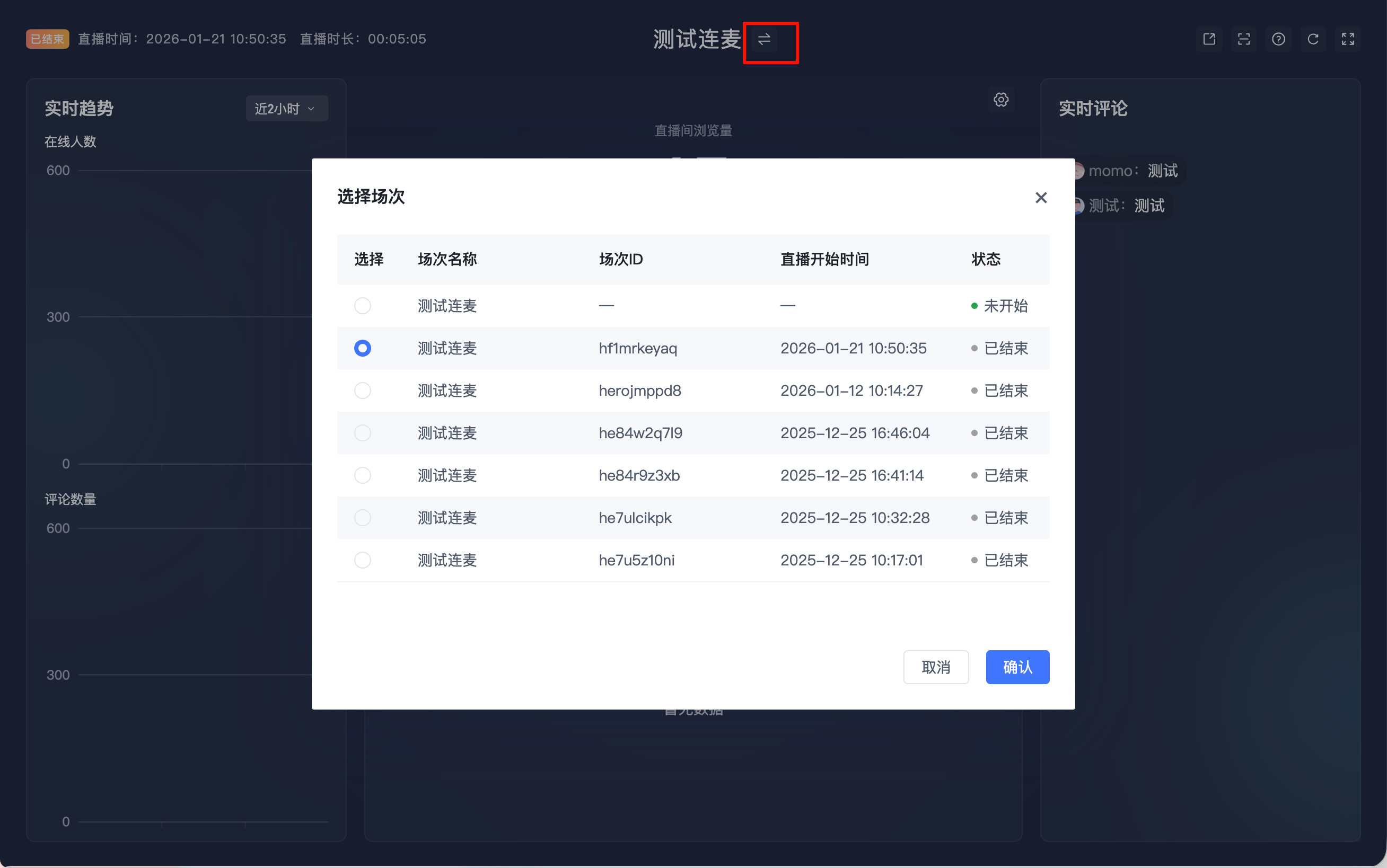Screen dimensions: 1387x868
Task: Refresh the dashboard data
Action: tap(1313, 39)
